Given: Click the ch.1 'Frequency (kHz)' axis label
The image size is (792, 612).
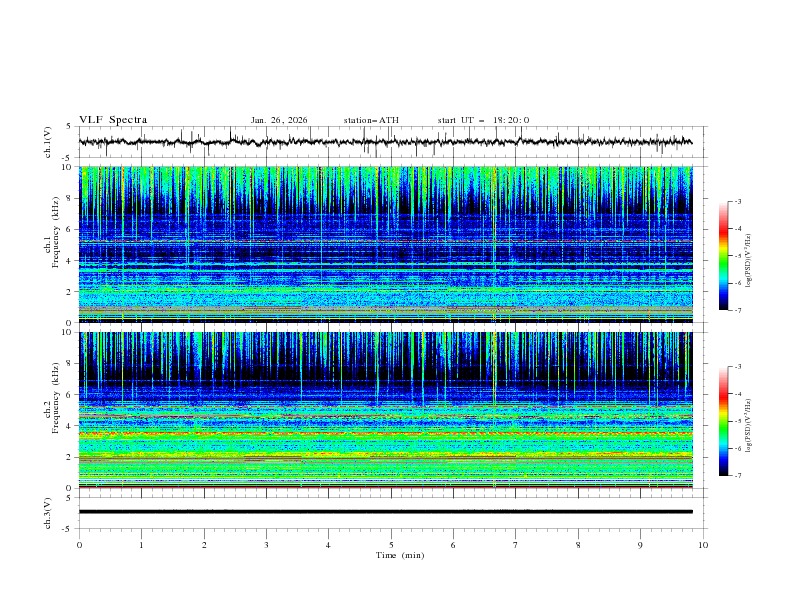Looking at the screenshot, I should click(x=56, y=232).
